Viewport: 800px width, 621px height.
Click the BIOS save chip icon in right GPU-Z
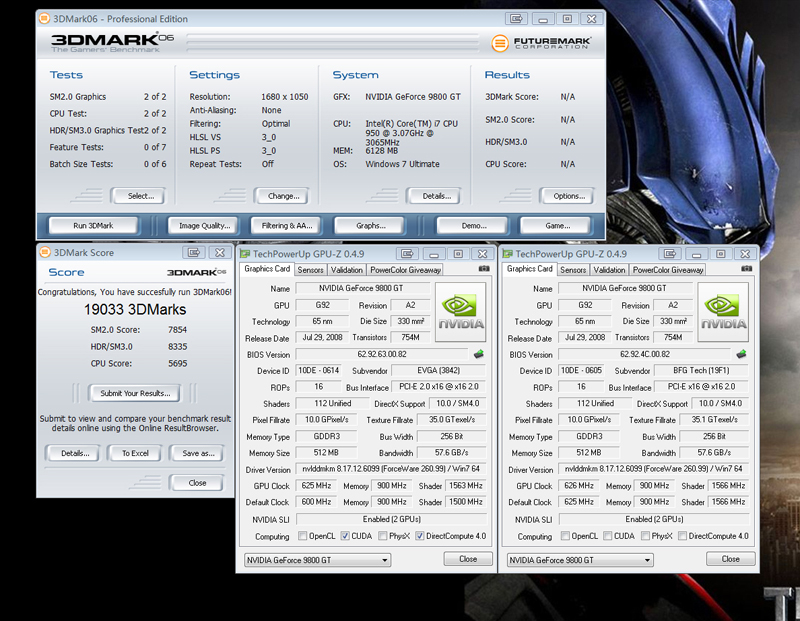741,354
